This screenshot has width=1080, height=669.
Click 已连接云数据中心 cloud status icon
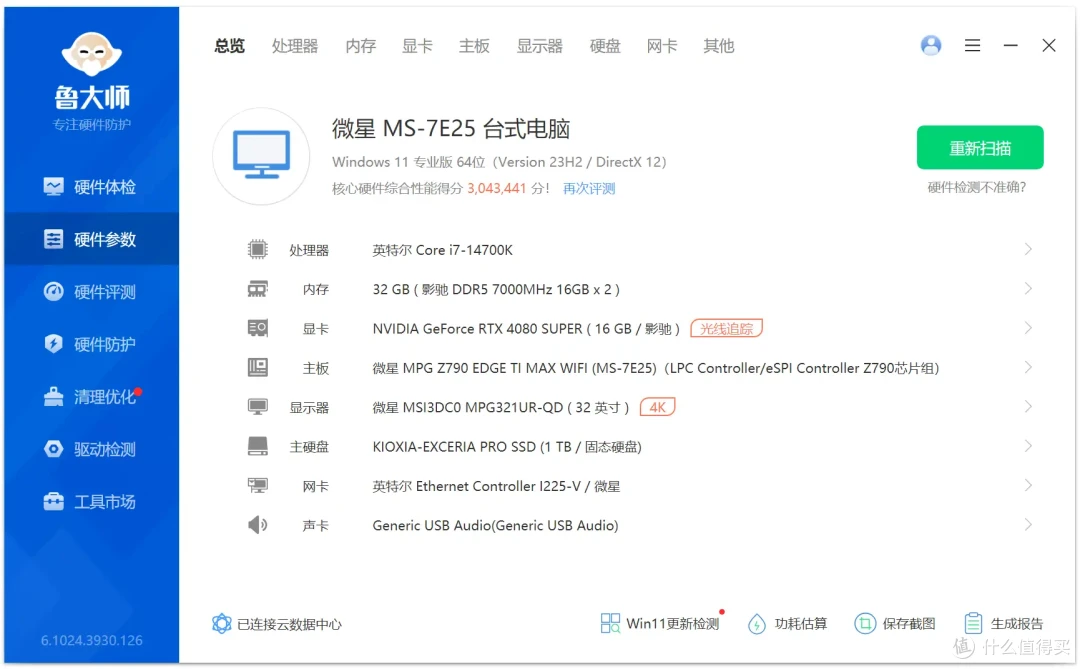coord(221,624)
